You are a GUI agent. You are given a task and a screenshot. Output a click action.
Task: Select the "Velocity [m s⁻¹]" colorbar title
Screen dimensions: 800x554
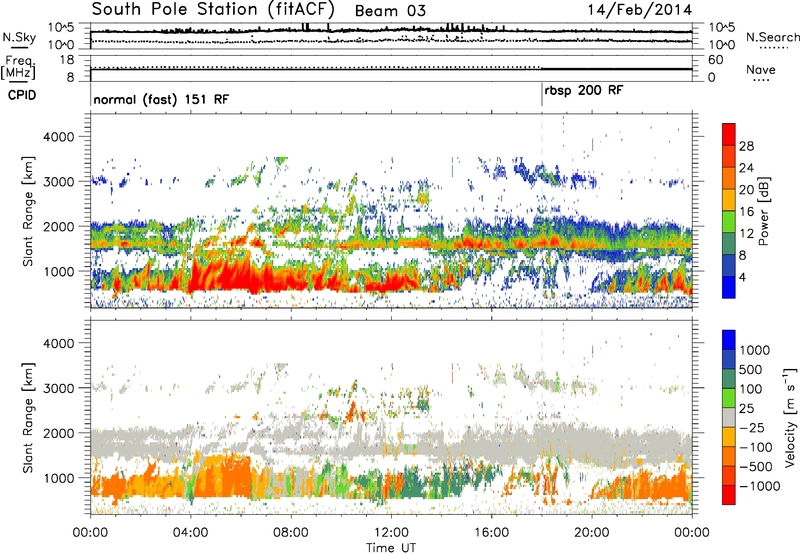(x=790, y=417)
